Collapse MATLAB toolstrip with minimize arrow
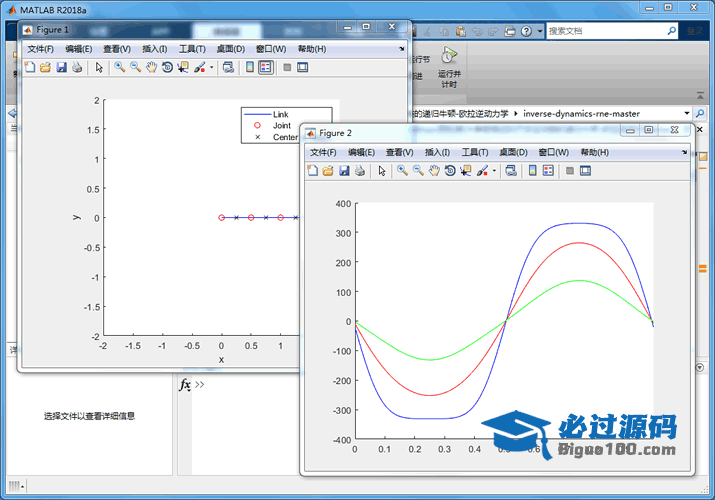Screen dimensions: 715x500 (x=700, y=95)
